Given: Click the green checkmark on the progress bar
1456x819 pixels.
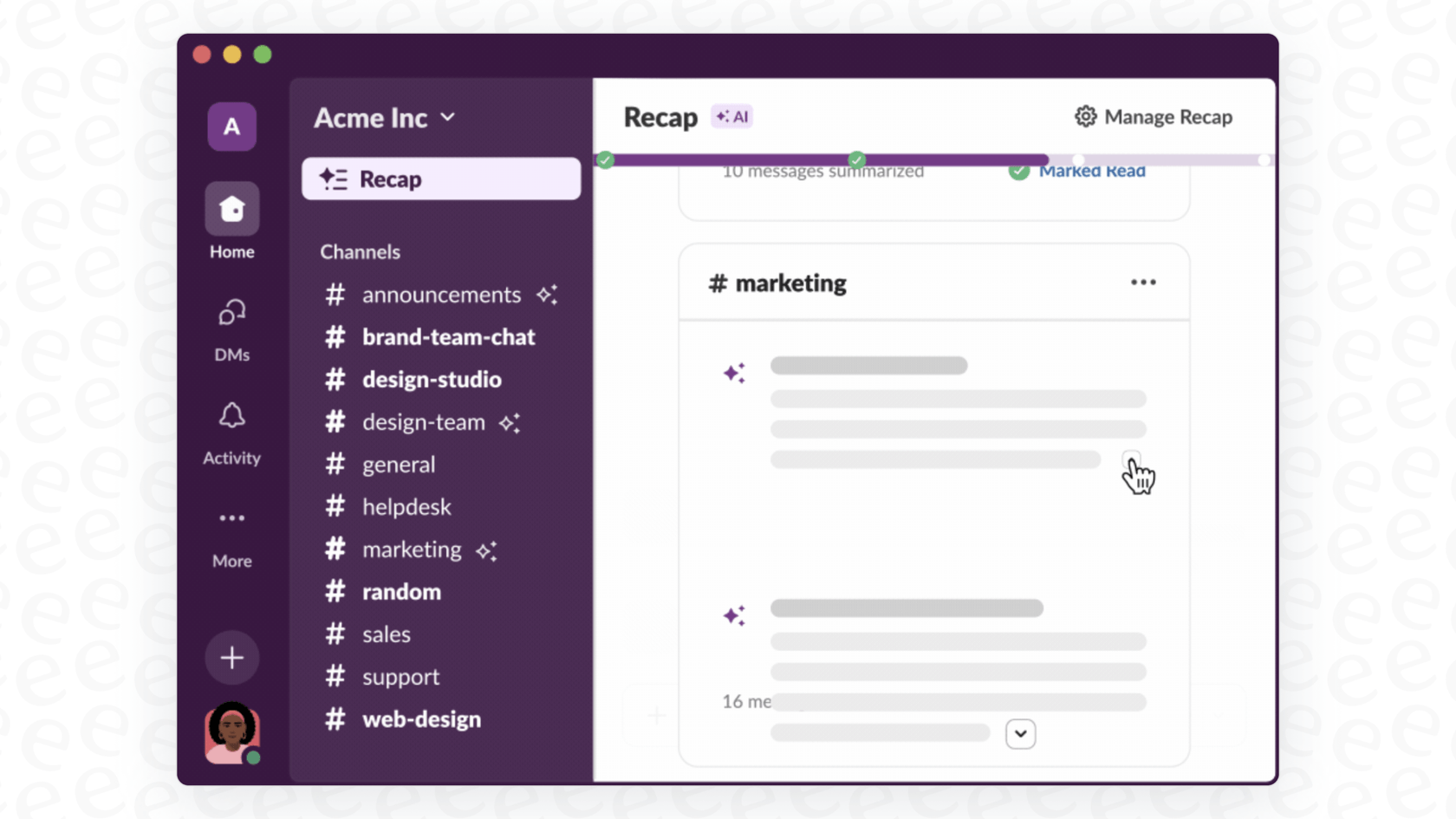Looking at the screenshot, I should coord(605,159).
